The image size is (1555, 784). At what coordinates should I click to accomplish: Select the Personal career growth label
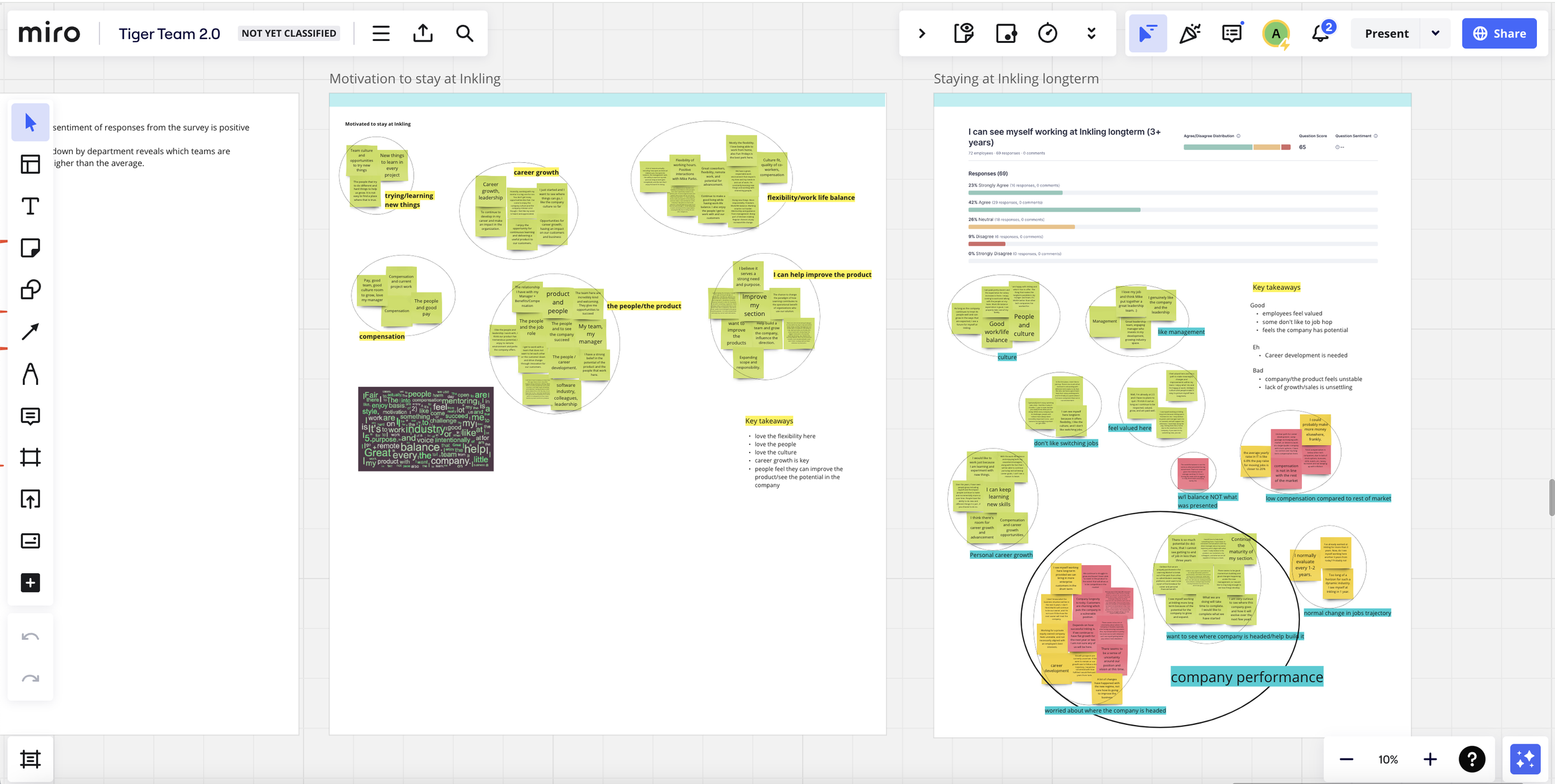(x=1001, y=555)
